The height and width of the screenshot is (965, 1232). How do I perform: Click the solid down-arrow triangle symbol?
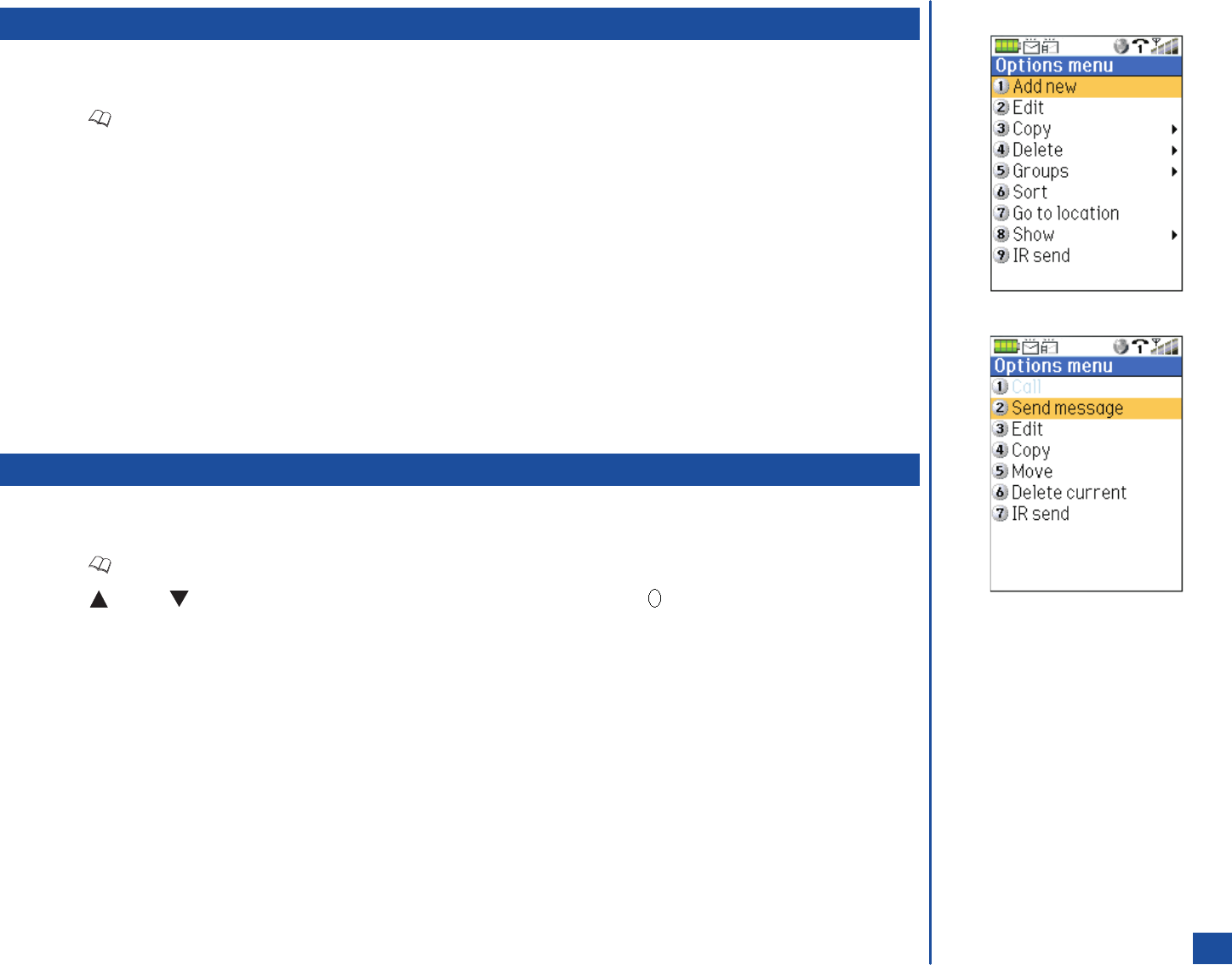point(179,599)
